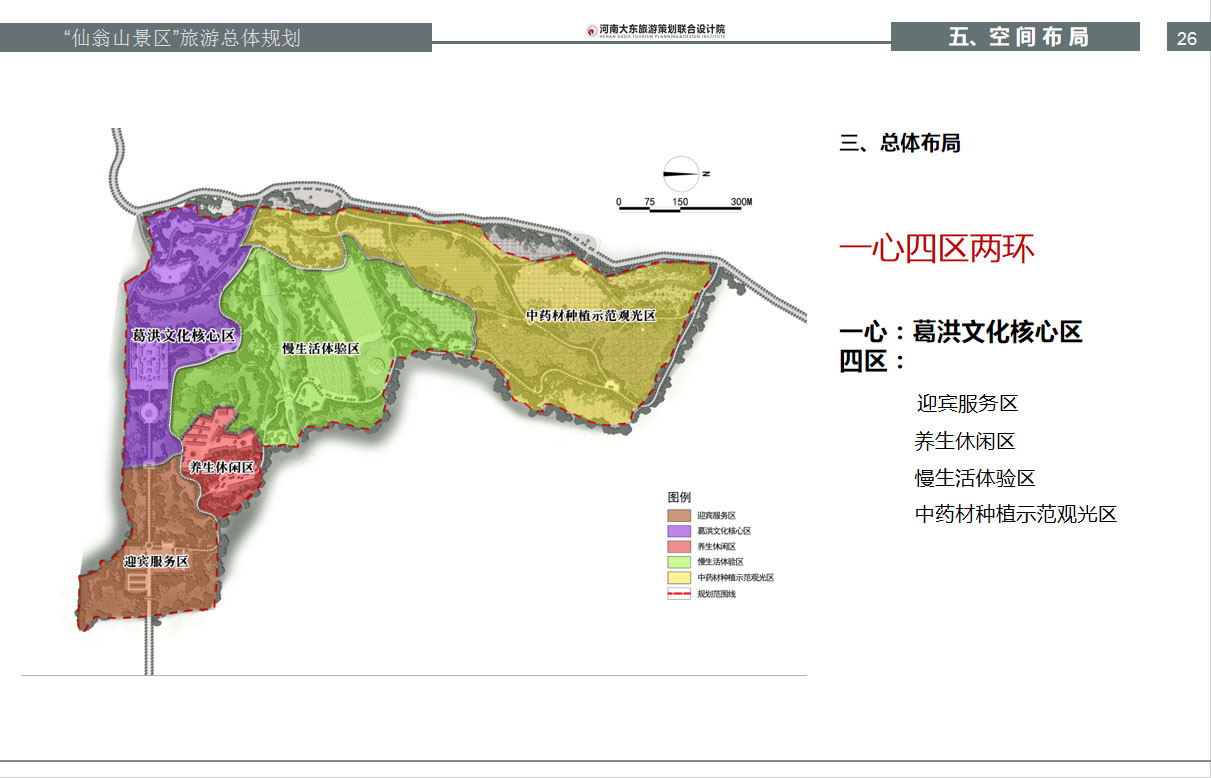This screenshot has height=778, width=1211.
Task: Click the page number 26
Action: pos(1187,39)
